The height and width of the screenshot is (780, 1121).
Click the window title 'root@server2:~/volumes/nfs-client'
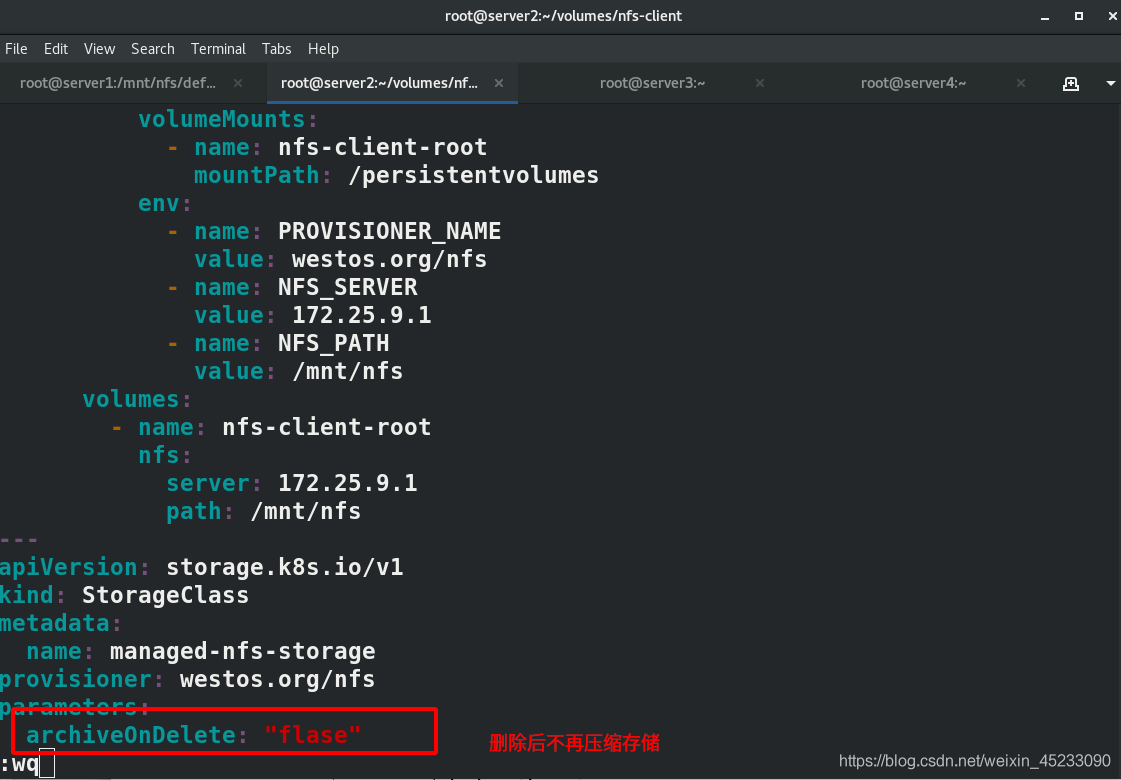pyautogui.click(x=563, y=16)
